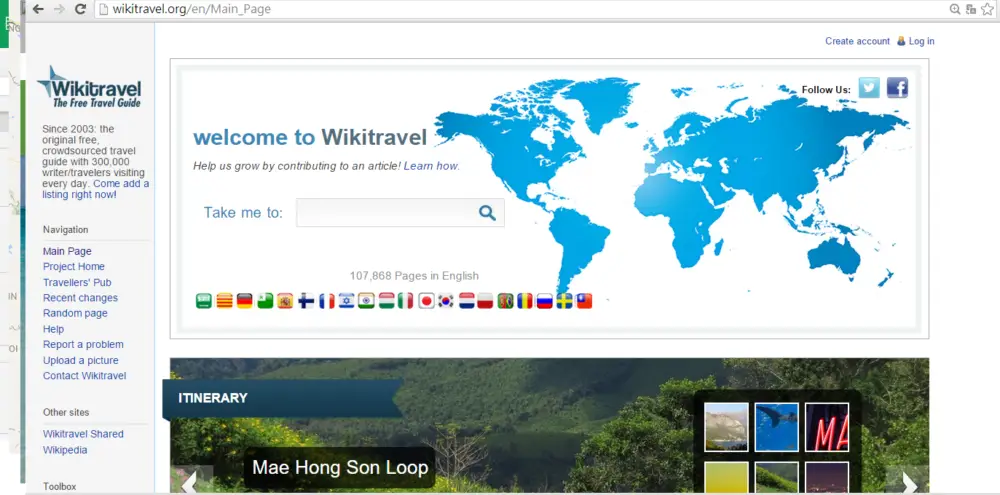Select the South Korean flag language icon
Viewport: 1000px width, 495px height.
[x=446, y=300]
